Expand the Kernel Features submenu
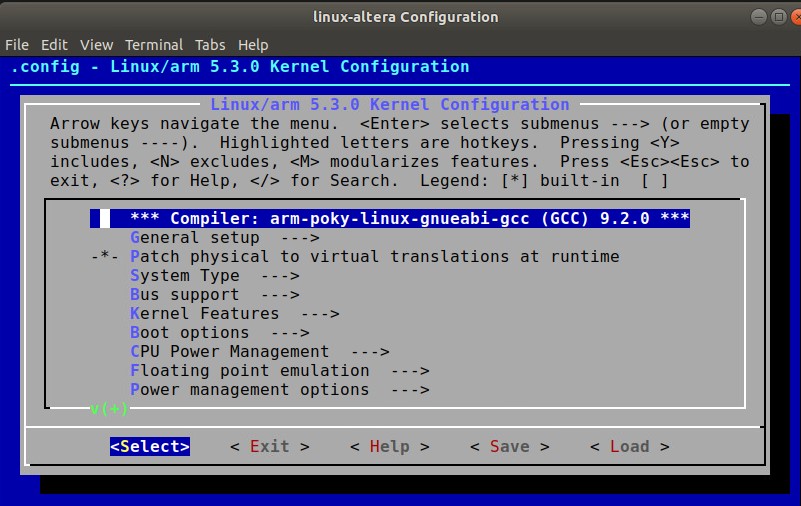This screenshot has width=801, height=506. [x=234, y=314]
